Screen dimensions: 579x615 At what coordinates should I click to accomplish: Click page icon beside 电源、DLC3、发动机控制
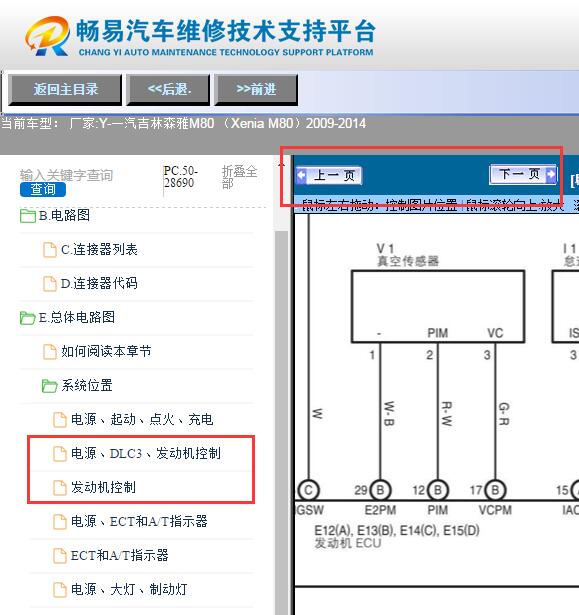point(60,454)
